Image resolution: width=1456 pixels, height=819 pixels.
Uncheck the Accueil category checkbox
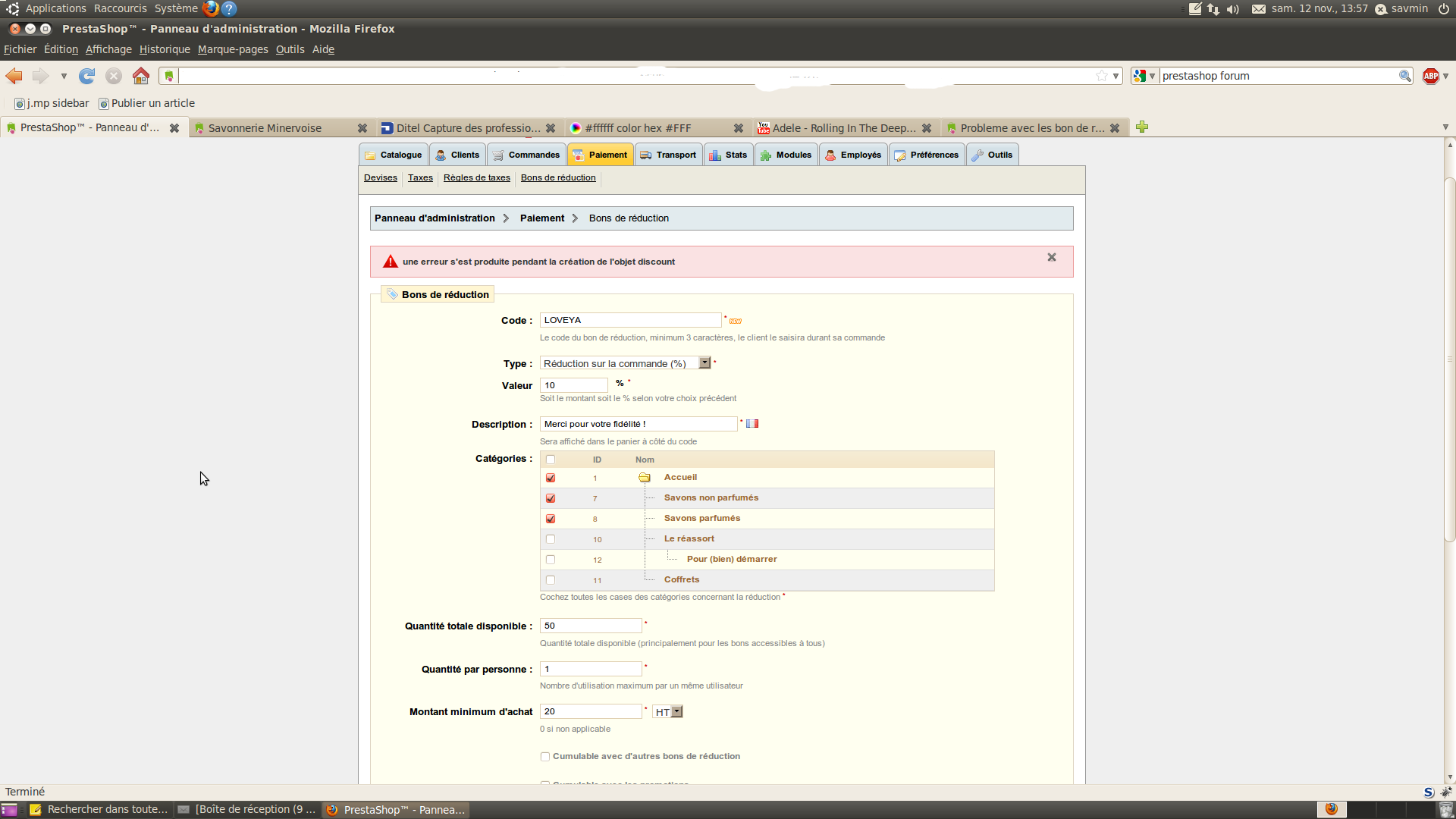pos(551,478)
